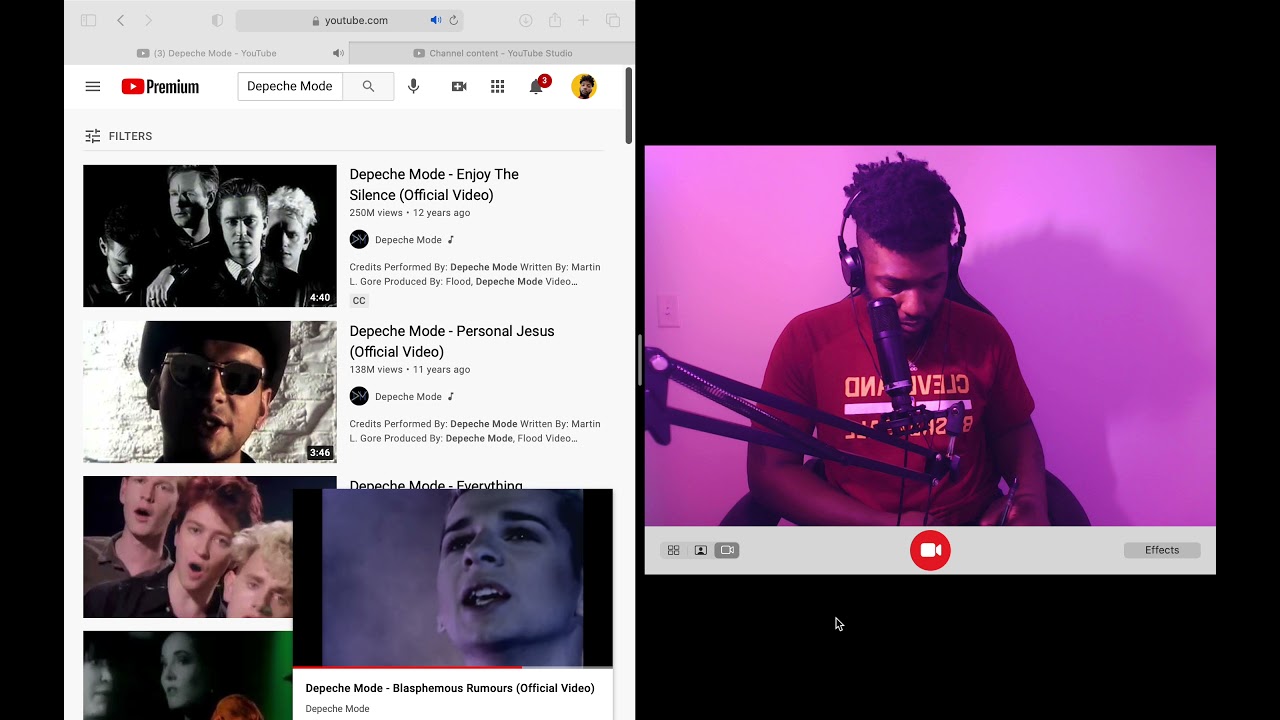The image size is (1280, 720).
Task: Mute the Depeche Mode tab audio
Action: tap(338, 53)
